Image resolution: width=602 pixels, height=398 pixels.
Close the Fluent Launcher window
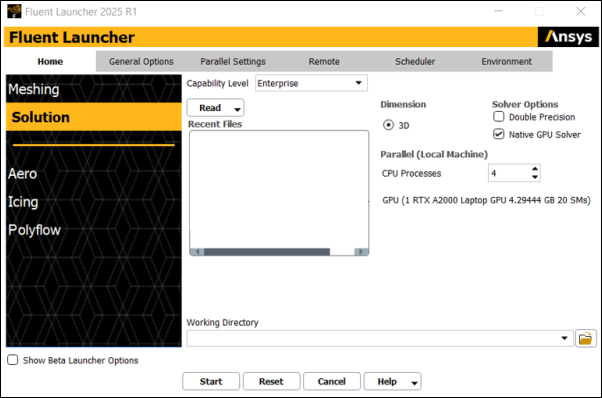pos(580,12)
